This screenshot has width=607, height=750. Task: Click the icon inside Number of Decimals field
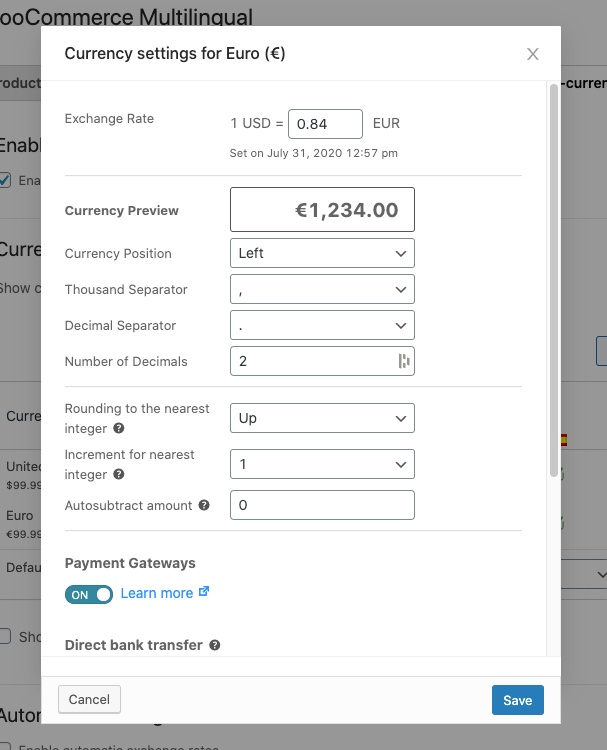pyautogui.click(x=404, y=361)
